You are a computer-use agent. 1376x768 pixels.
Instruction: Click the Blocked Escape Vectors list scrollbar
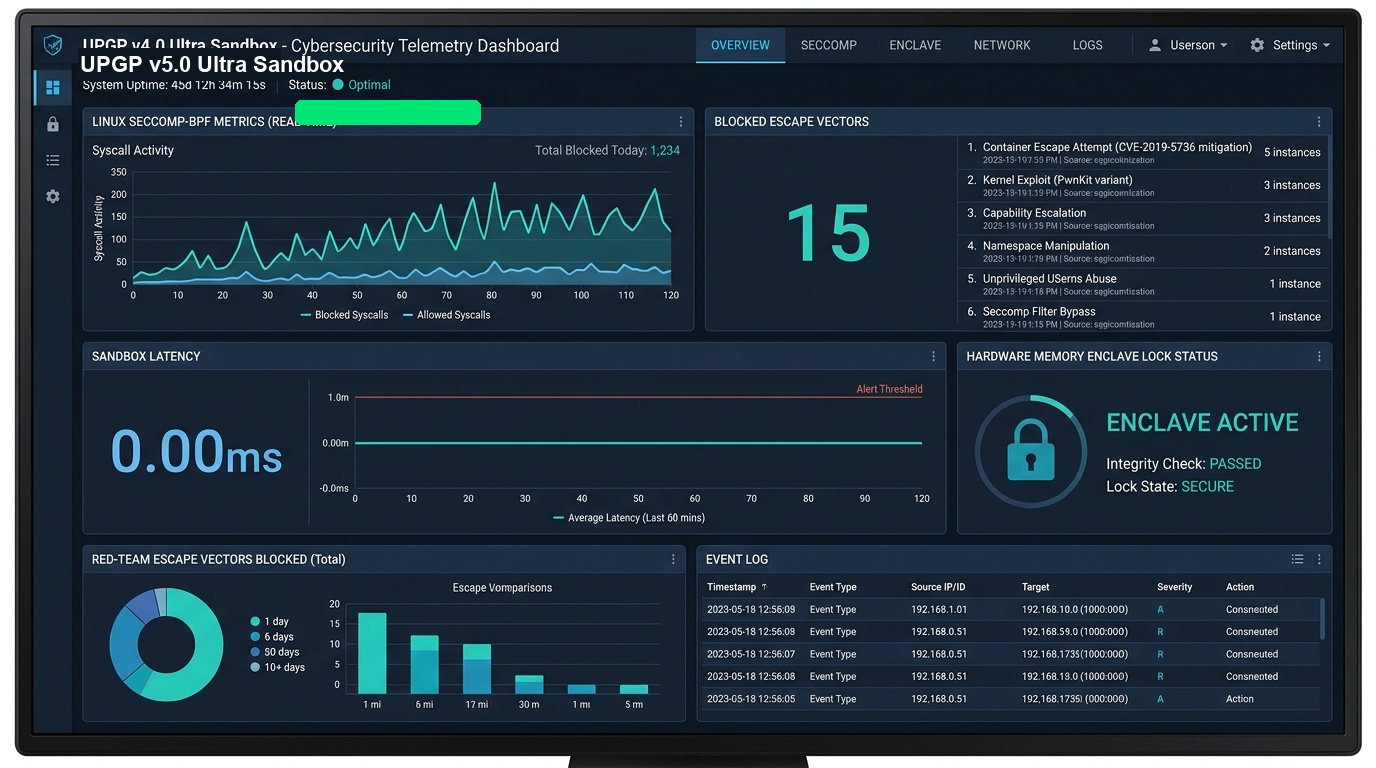[x=1329, y=187]
